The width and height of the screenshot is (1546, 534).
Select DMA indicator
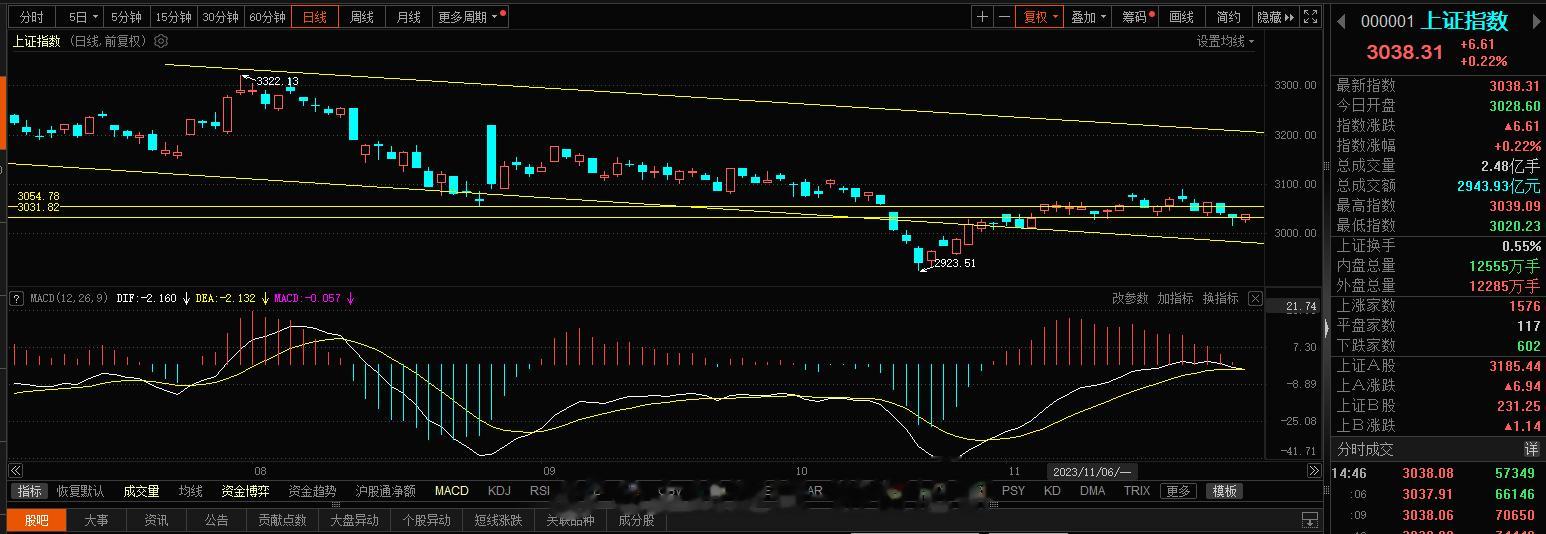(1092, 491)
